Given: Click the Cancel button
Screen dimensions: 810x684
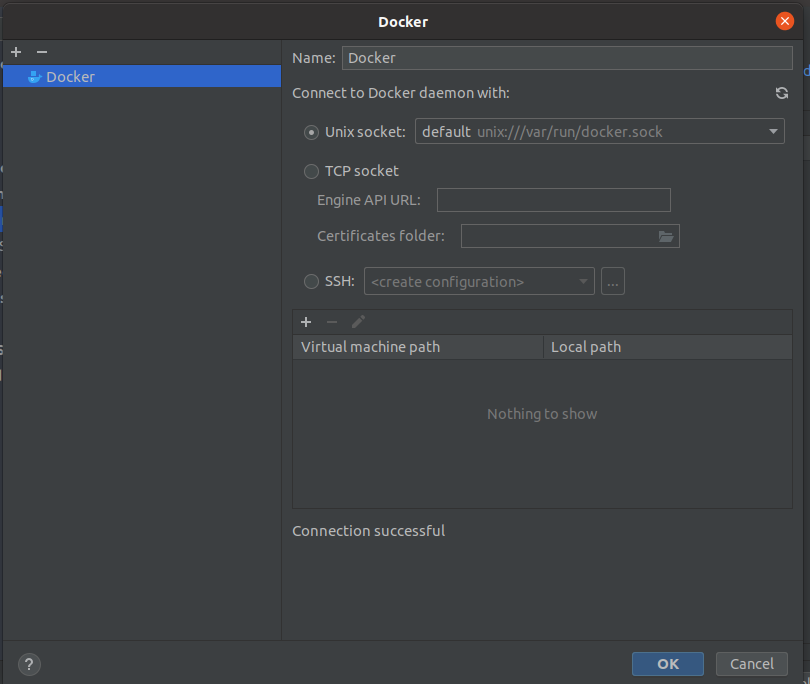Looking at the screenshot, I should pyautogui.click(x=751, y=664).
